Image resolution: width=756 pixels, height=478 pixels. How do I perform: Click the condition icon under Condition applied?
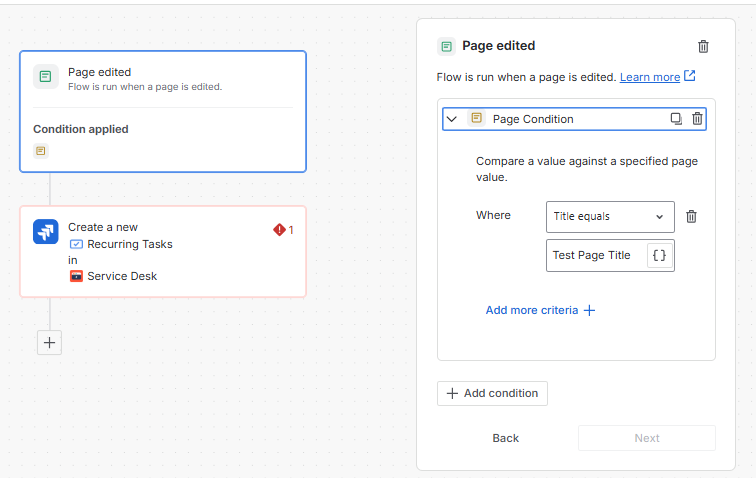[40, 151]
